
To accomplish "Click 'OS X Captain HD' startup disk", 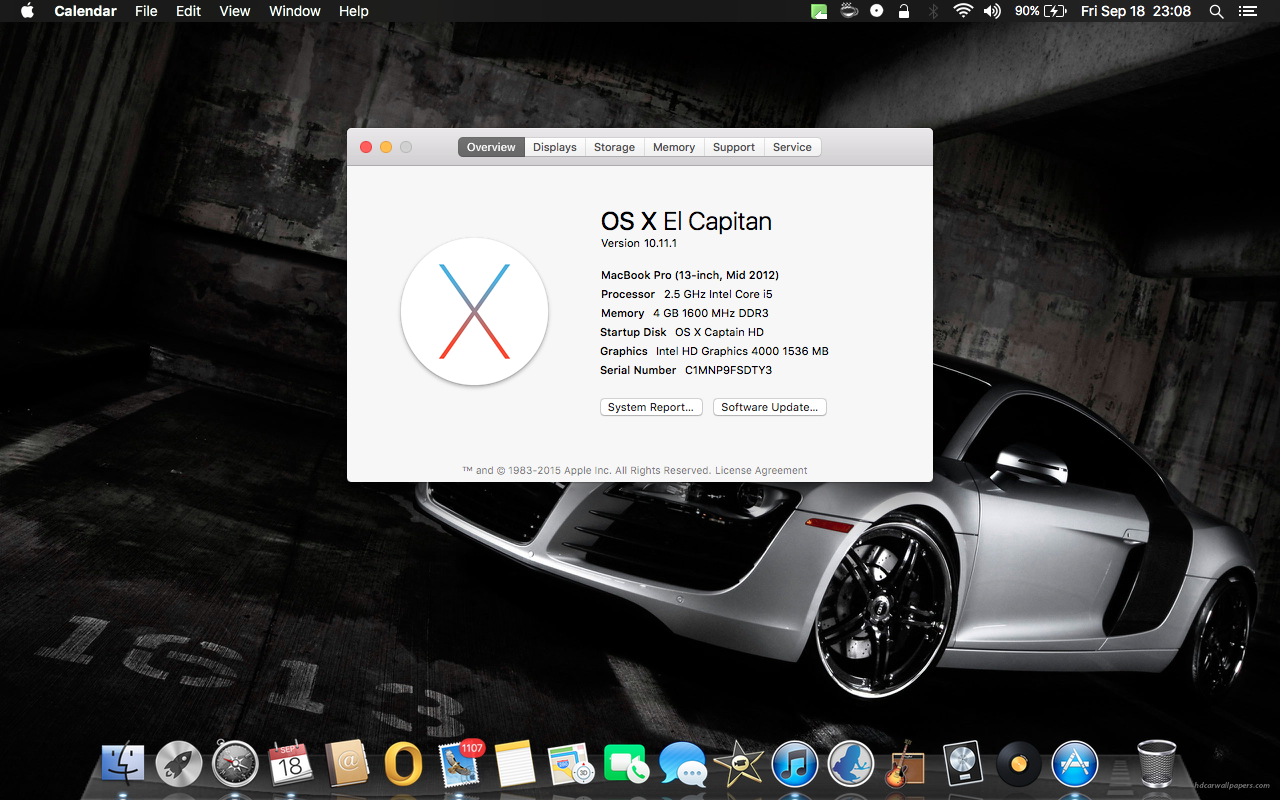I will [719, 332].
